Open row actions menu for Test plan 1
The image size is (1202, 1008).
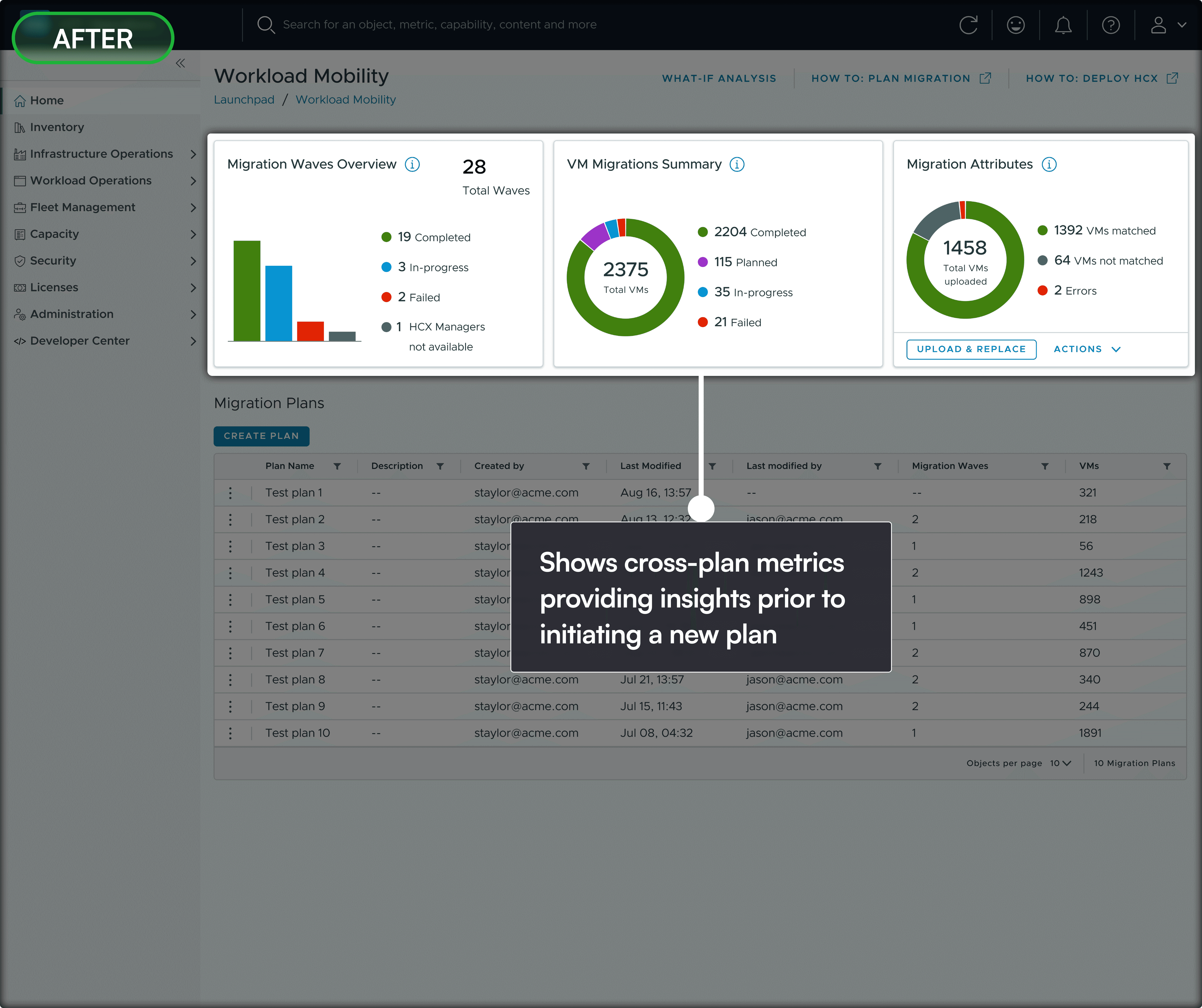pyautogui.click(x=230, y=493)
